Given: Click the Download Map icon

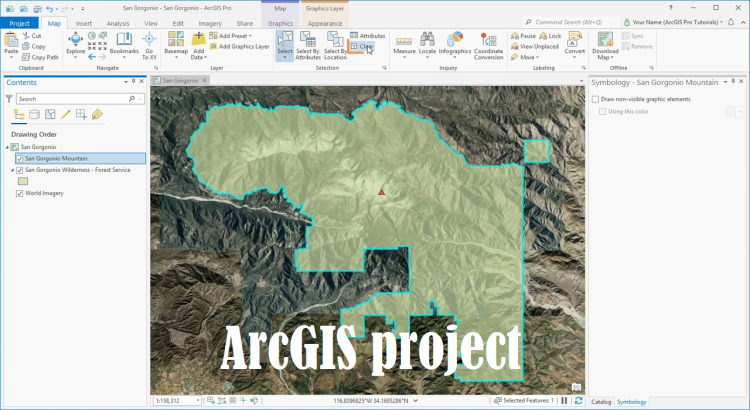Looking at the screenshot, I should click(605, 39).
